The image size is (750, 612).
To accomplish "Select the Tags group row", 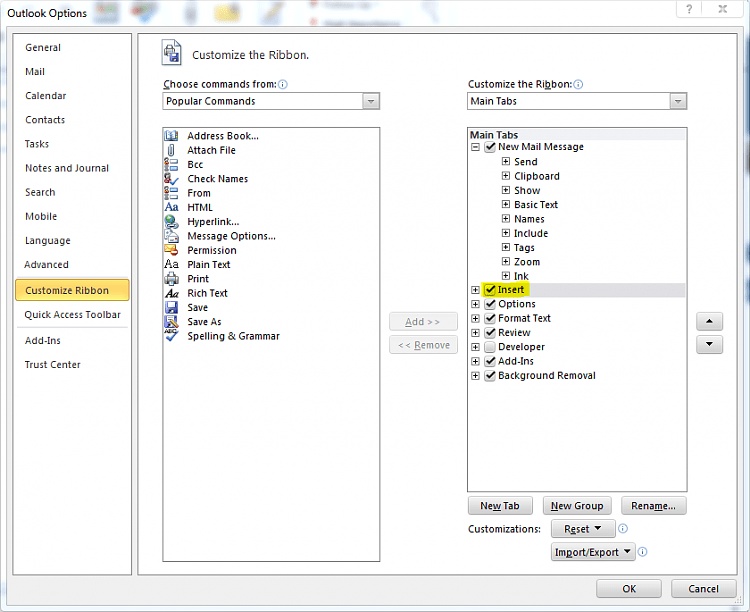I will point(524,248).
